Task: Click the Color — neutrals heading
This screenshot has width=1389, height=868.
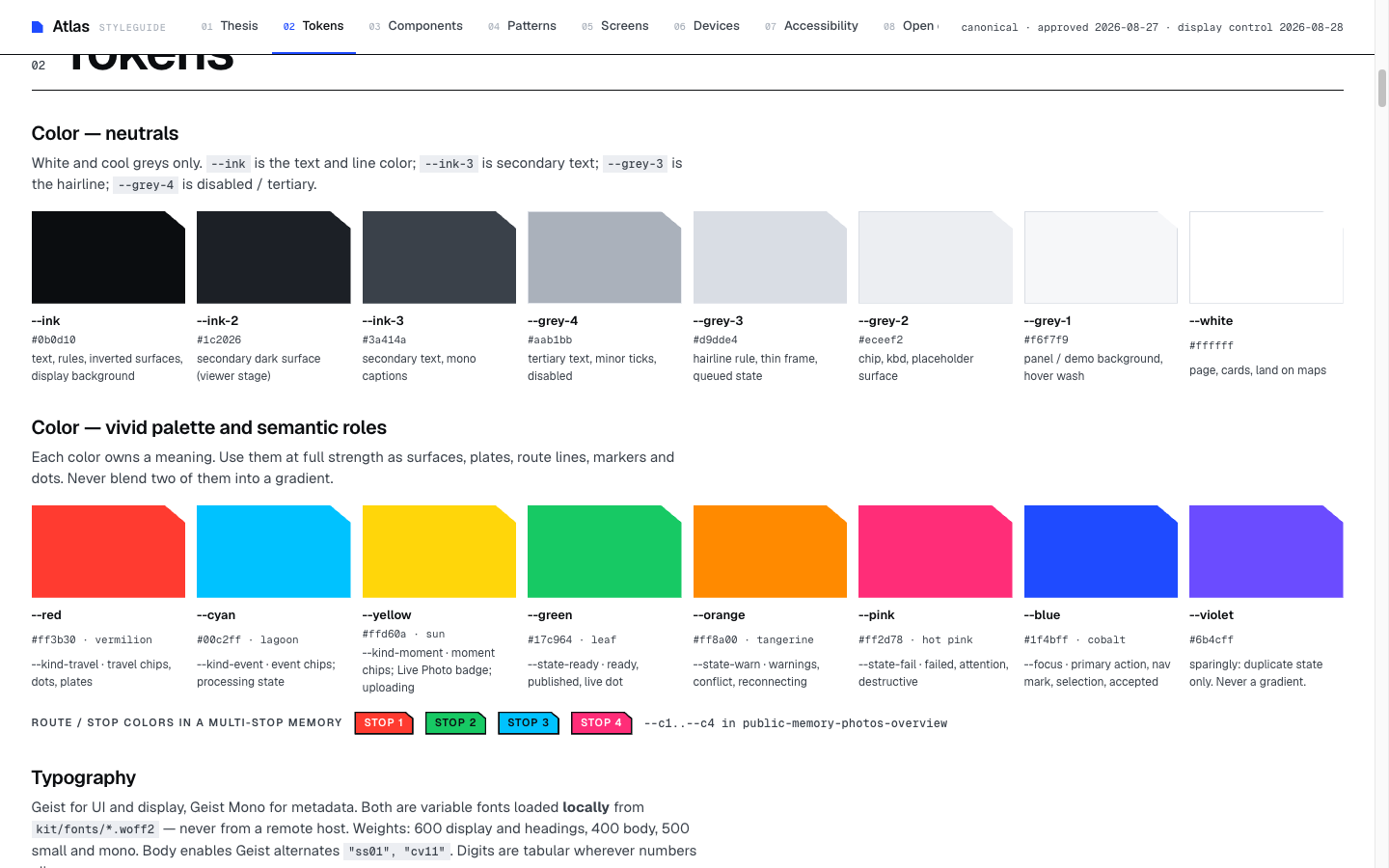Action: [105, 133]
